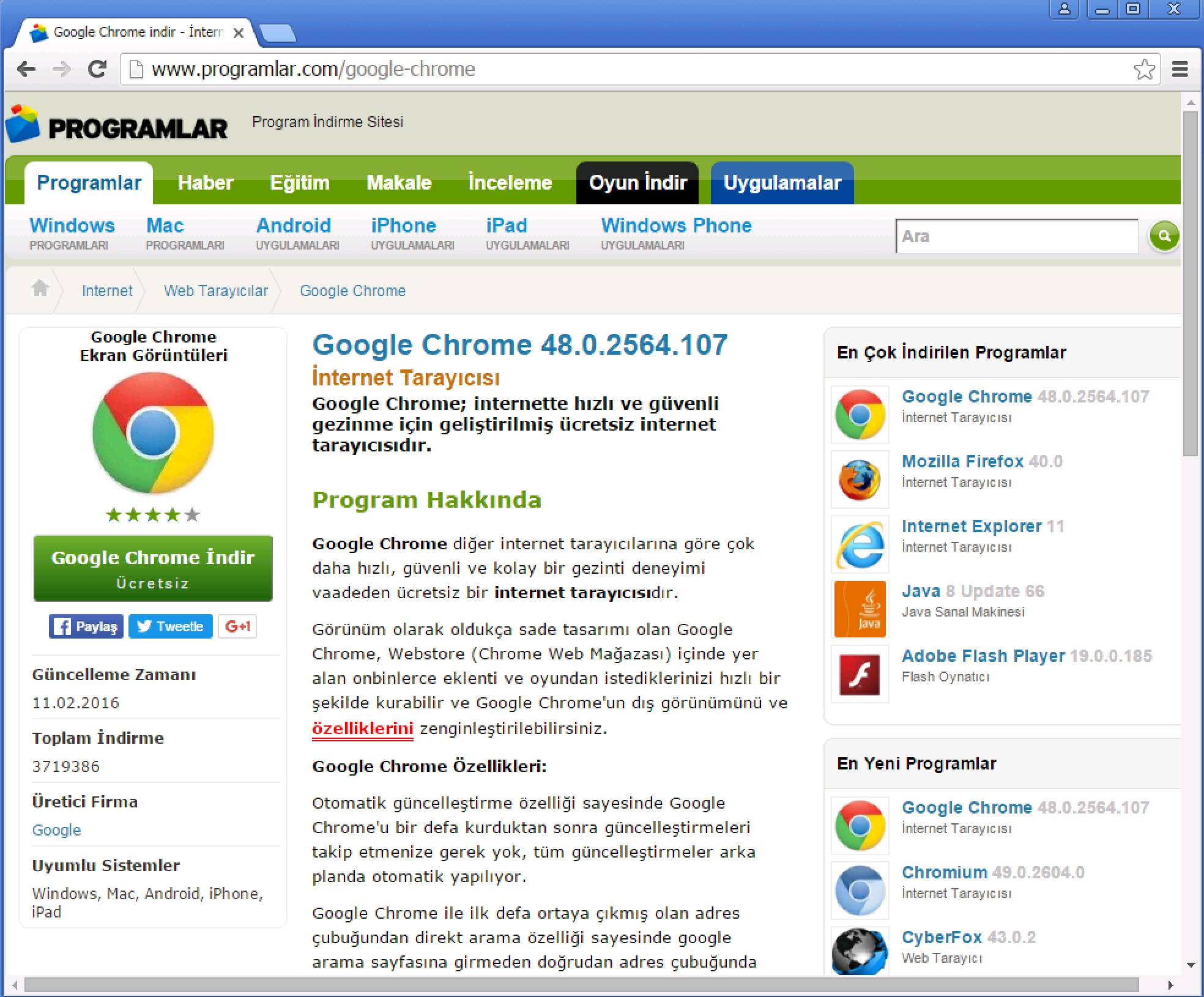Click the CyberFox globe icon
Image resolution: width=1204 pixels, height=997 pixels.
860,951
